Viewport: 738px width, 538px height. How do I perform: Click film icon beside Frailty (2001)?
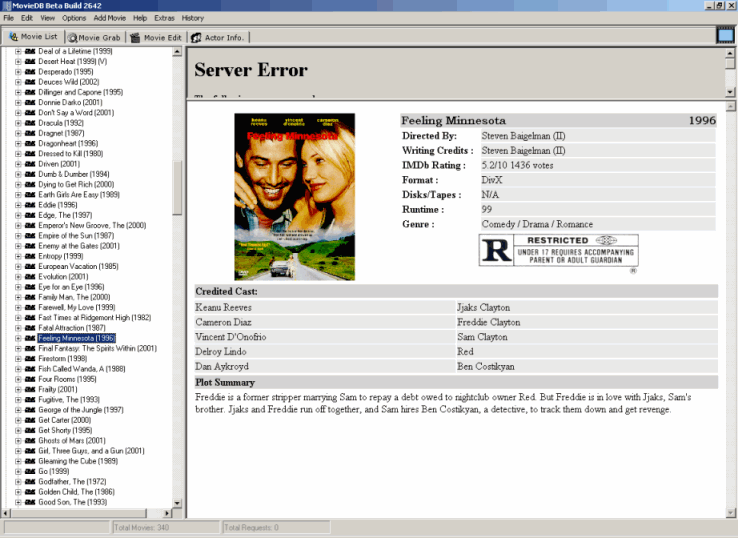[30, 389]
